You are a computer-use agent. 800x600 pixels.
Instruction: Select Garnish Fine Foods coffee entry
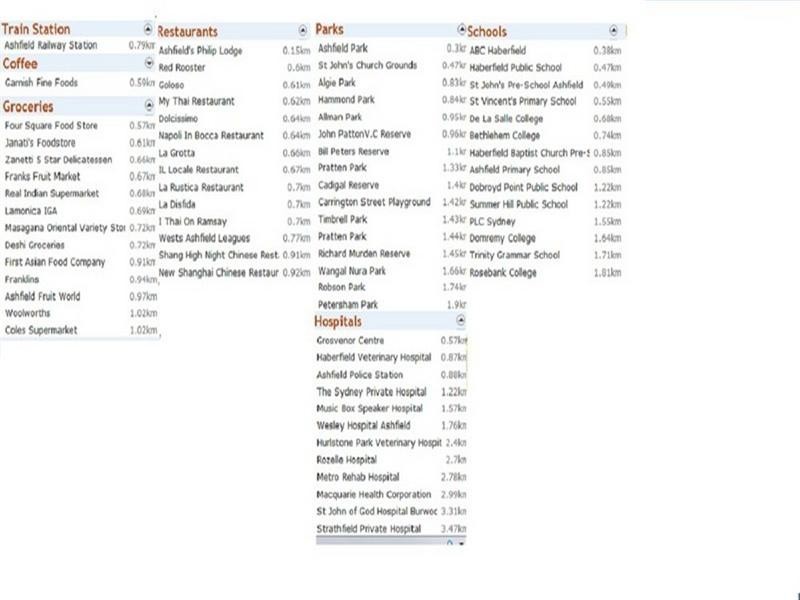coord(41,83)
